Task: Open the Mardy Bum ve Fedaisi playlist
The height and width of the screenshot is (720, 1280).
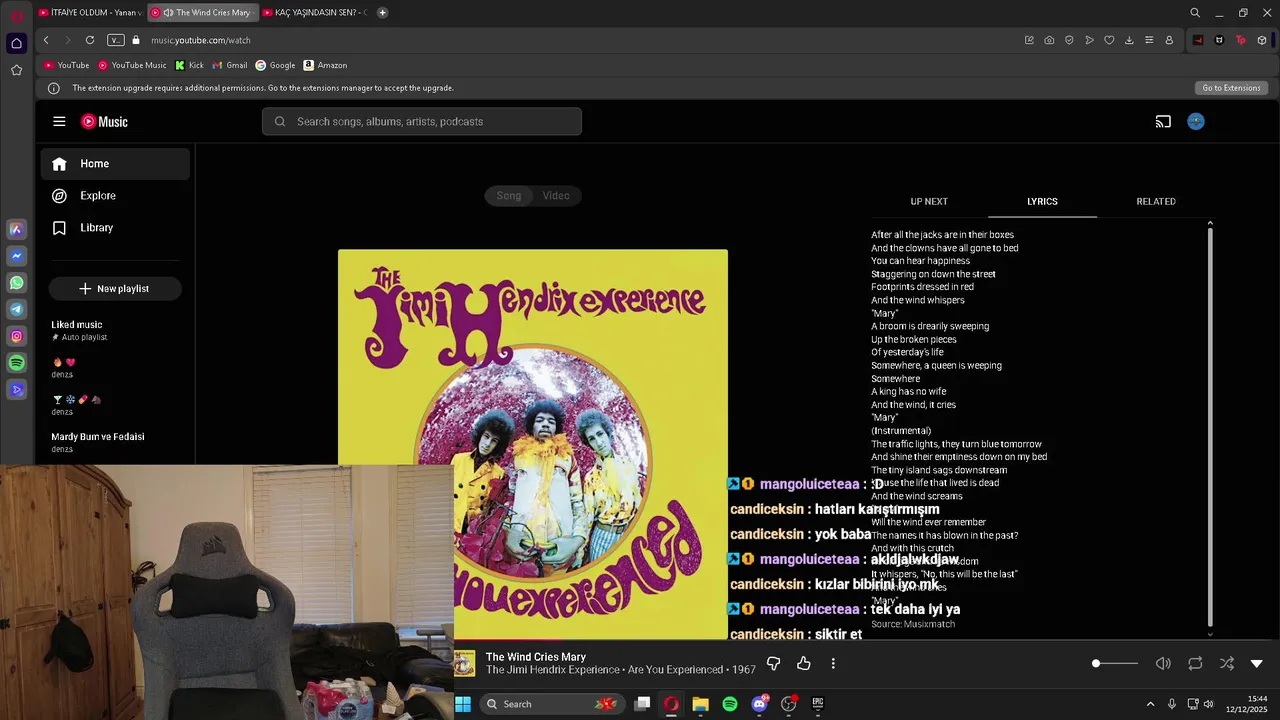Action: pos(115,442)
